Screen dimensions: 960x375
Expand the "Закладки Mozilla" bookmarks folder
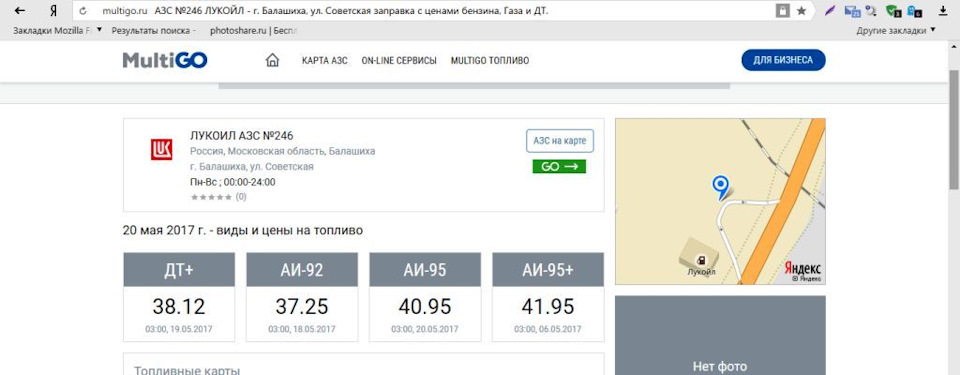point(58,30)
